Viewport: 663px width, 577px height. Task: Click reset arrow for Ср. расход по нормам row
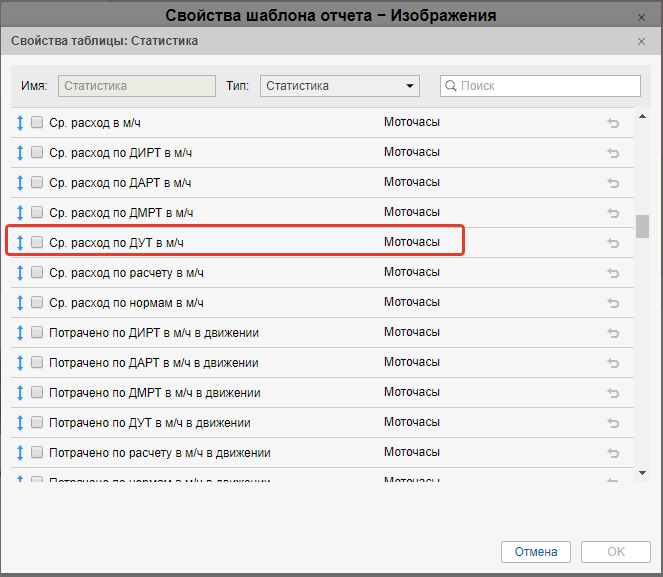tap(613, 303)
